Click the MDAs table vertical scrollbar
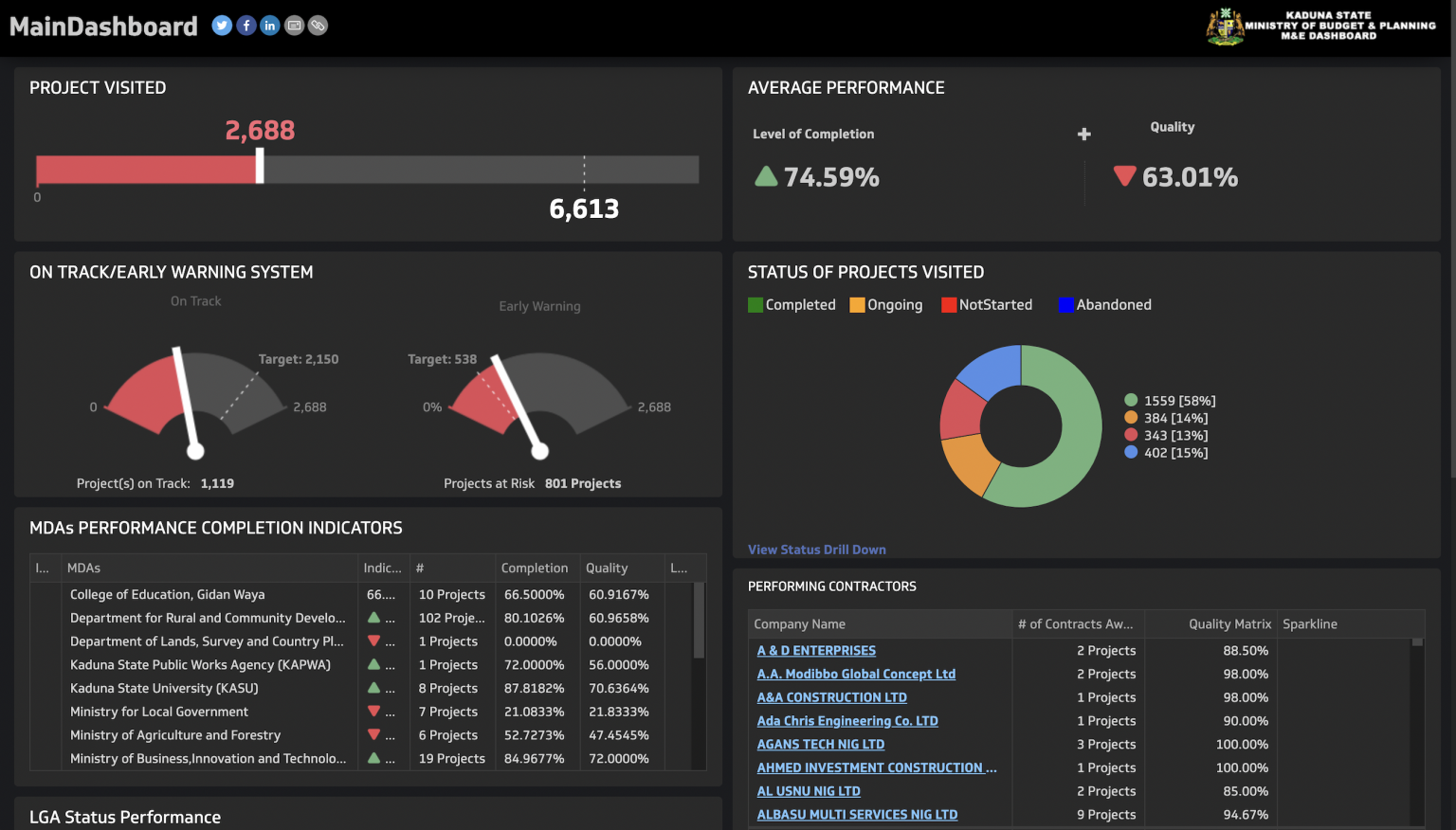 [699, 622]
